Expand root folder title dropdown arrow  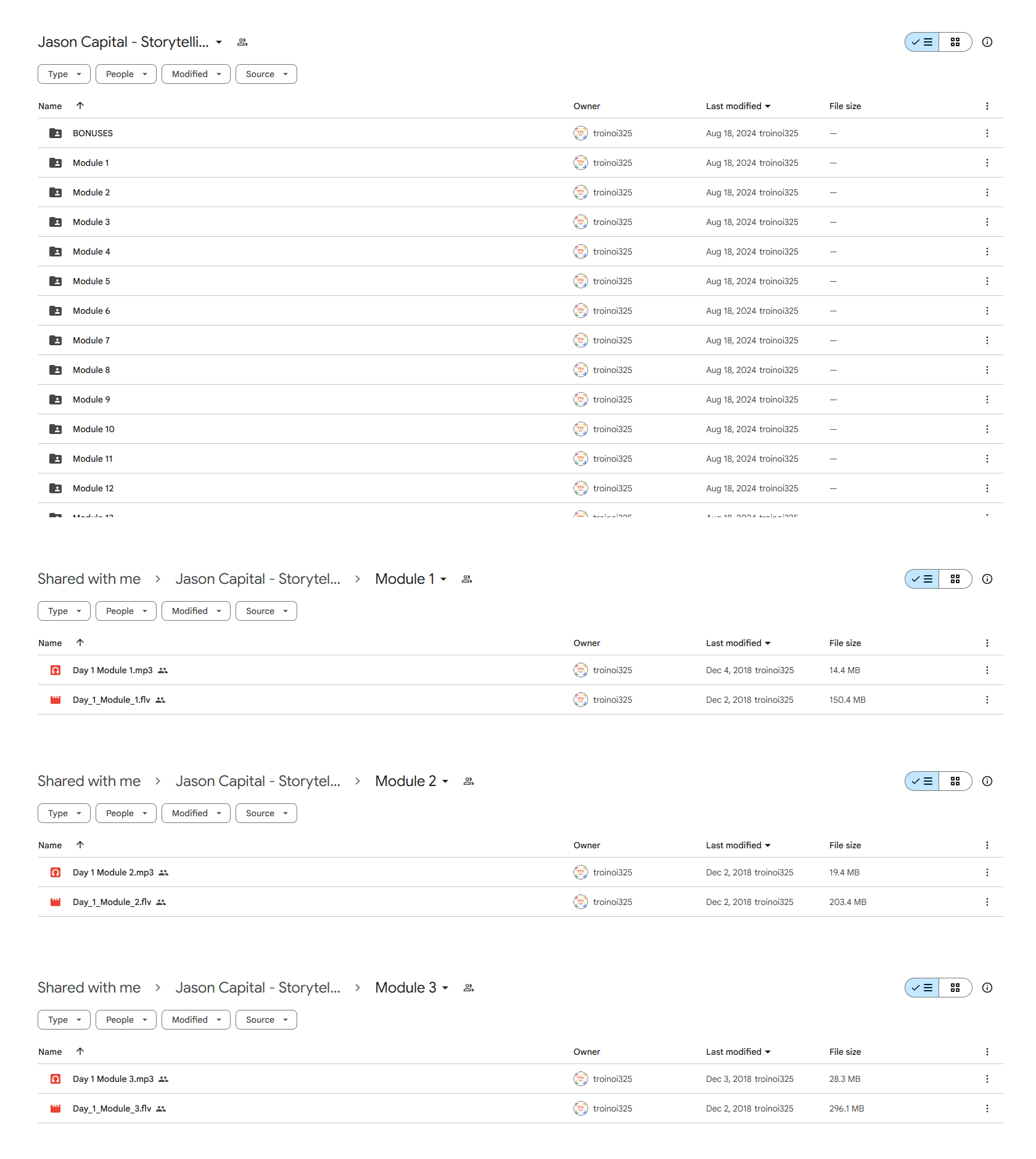point(219,42)
